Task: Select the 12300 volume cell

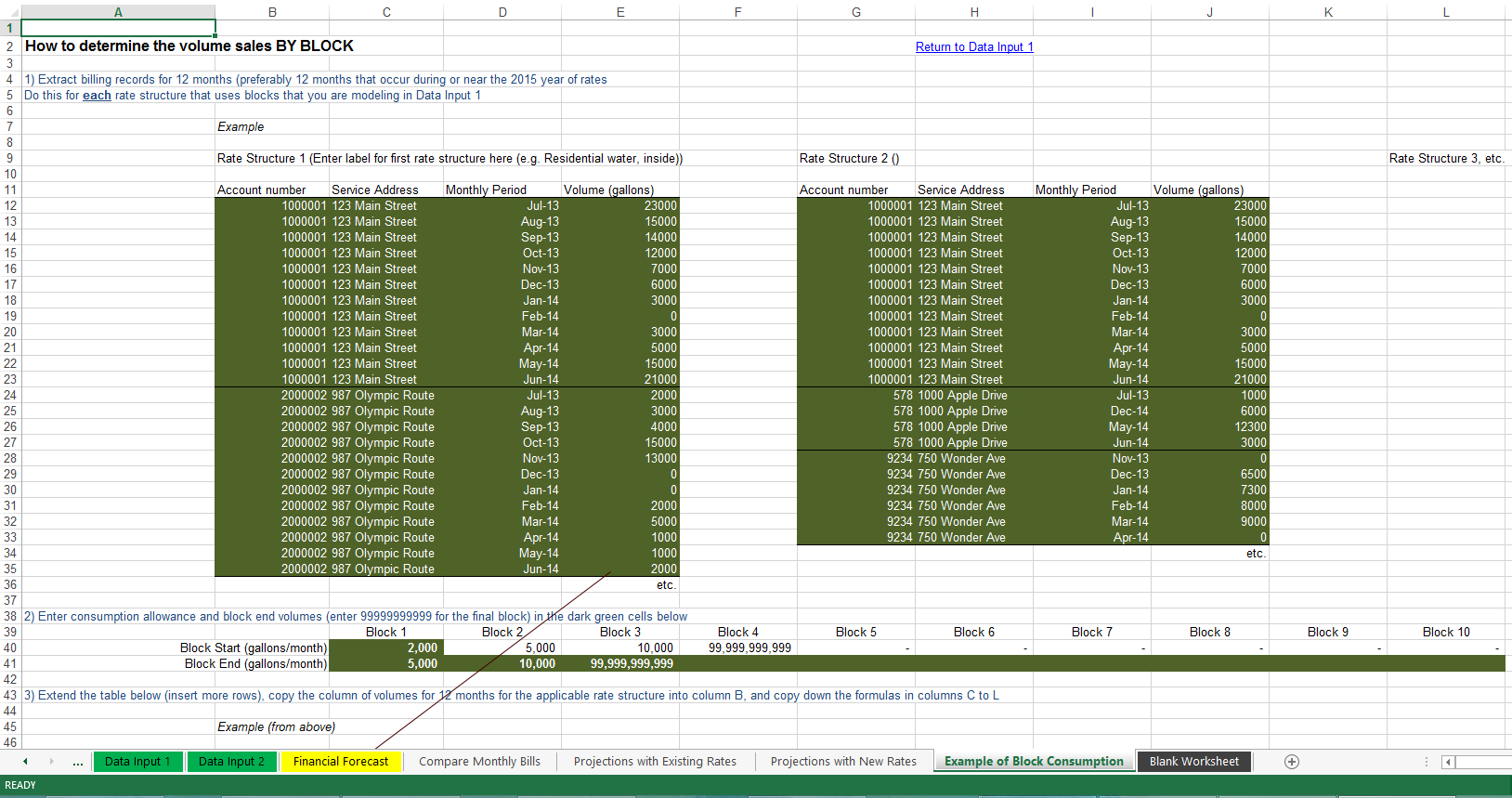Action: coord(1210,427)
